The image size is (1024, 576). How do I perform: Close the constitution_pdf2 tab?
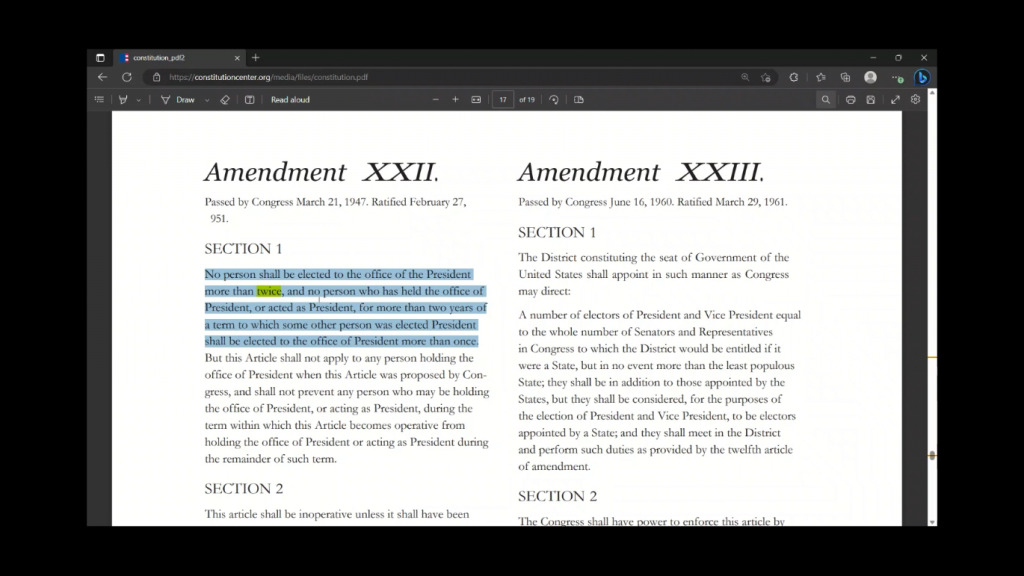pyautogui.click(x=237, y=58)
